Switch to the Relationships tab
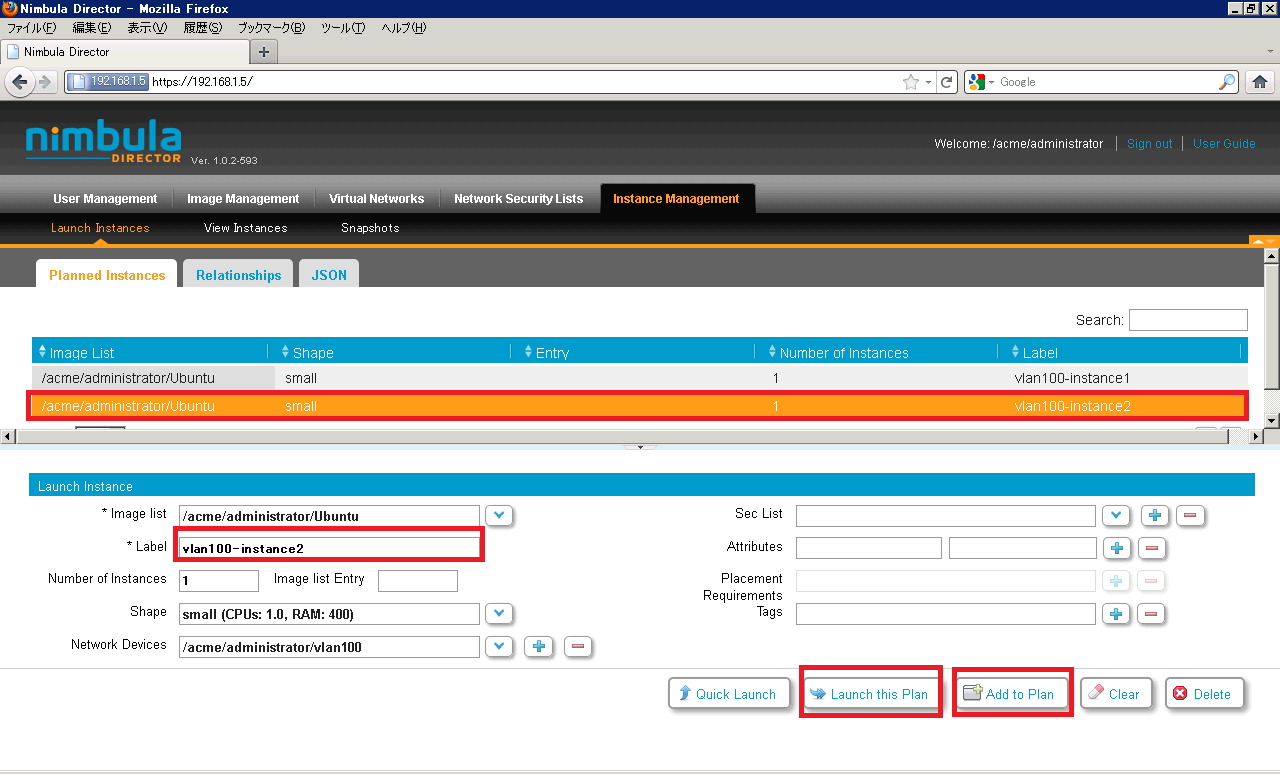1280x774 pixels. (x=238, y=275)
